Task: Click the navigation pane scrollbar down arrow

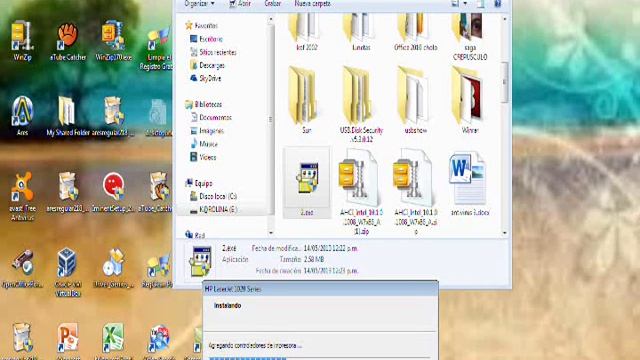Action: 271,233
